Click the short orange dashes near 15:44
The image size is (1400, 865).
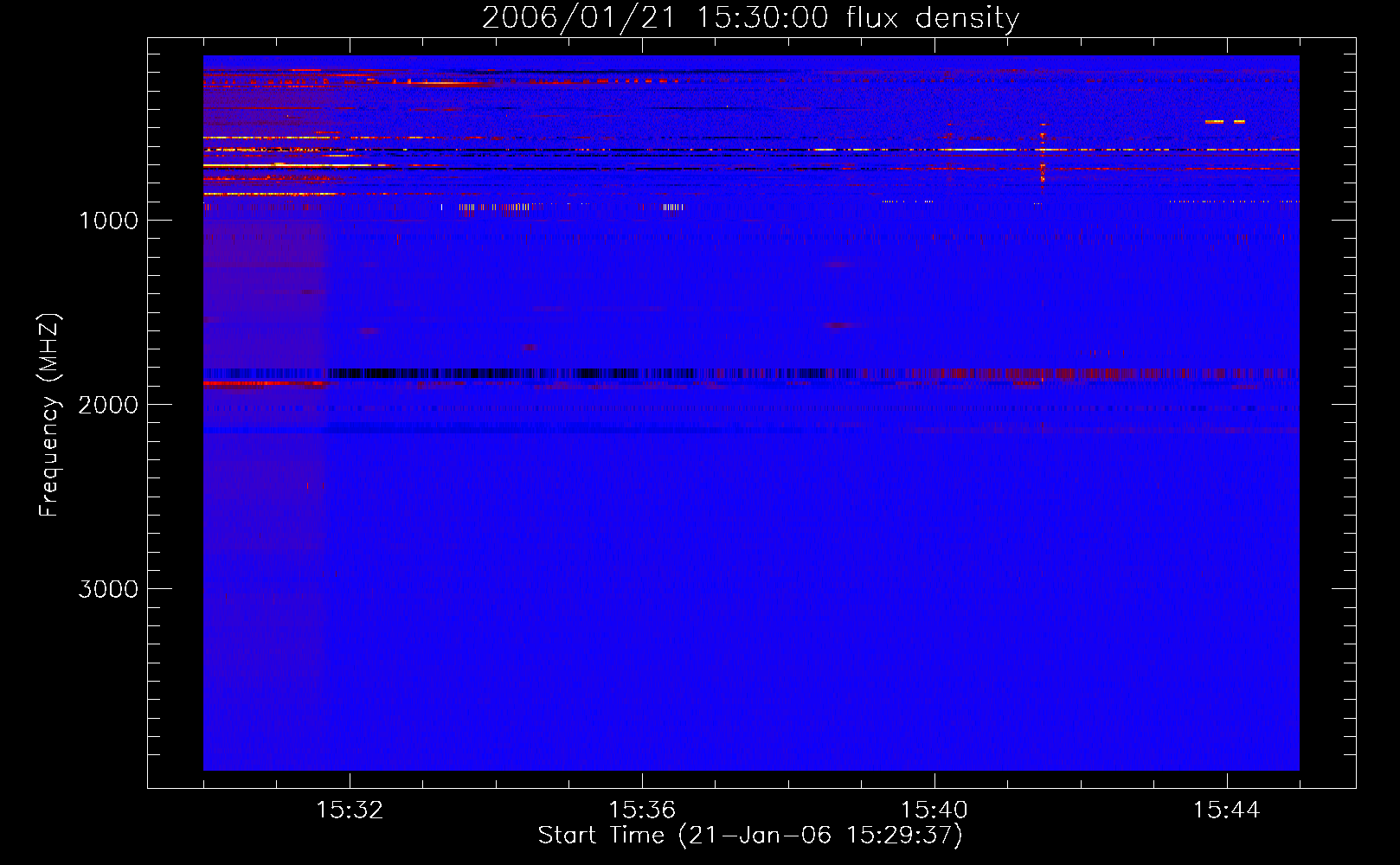[1225, 122]
